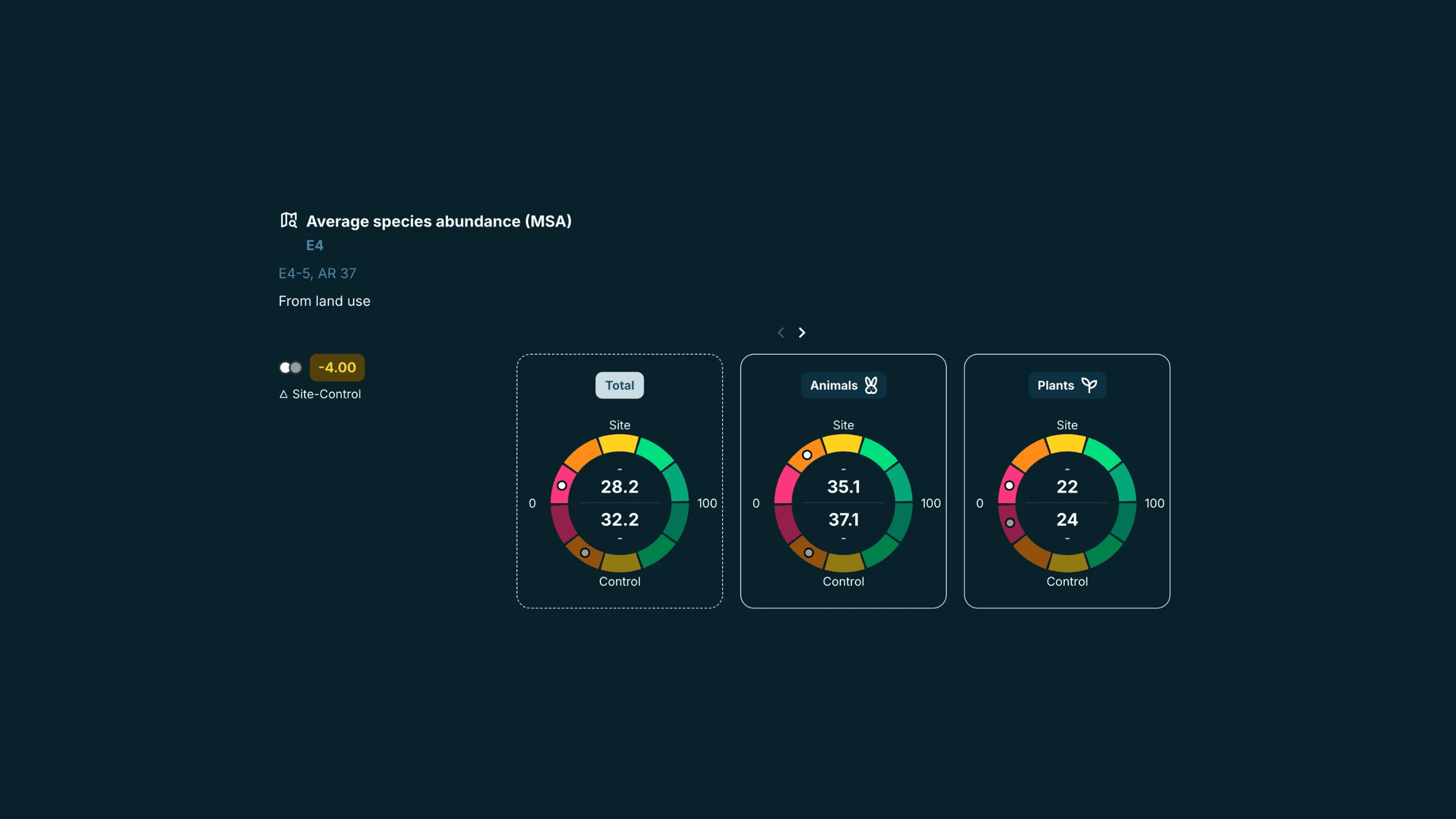Go to the previous card page arrow
This screenshot has width=1456, height=819.
[x=781, y=333]
